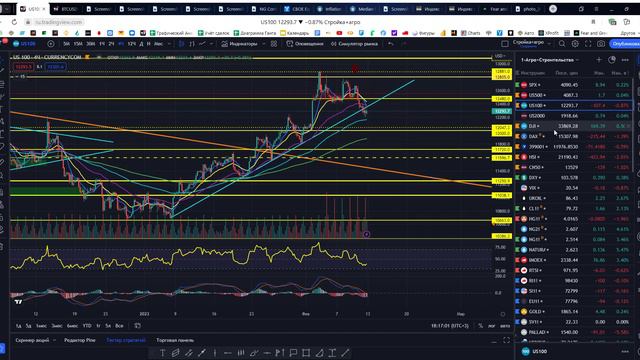Screen dimensions: 640x360
Task: Open the candlestick chart type selector
Action: tap(182, 44)
